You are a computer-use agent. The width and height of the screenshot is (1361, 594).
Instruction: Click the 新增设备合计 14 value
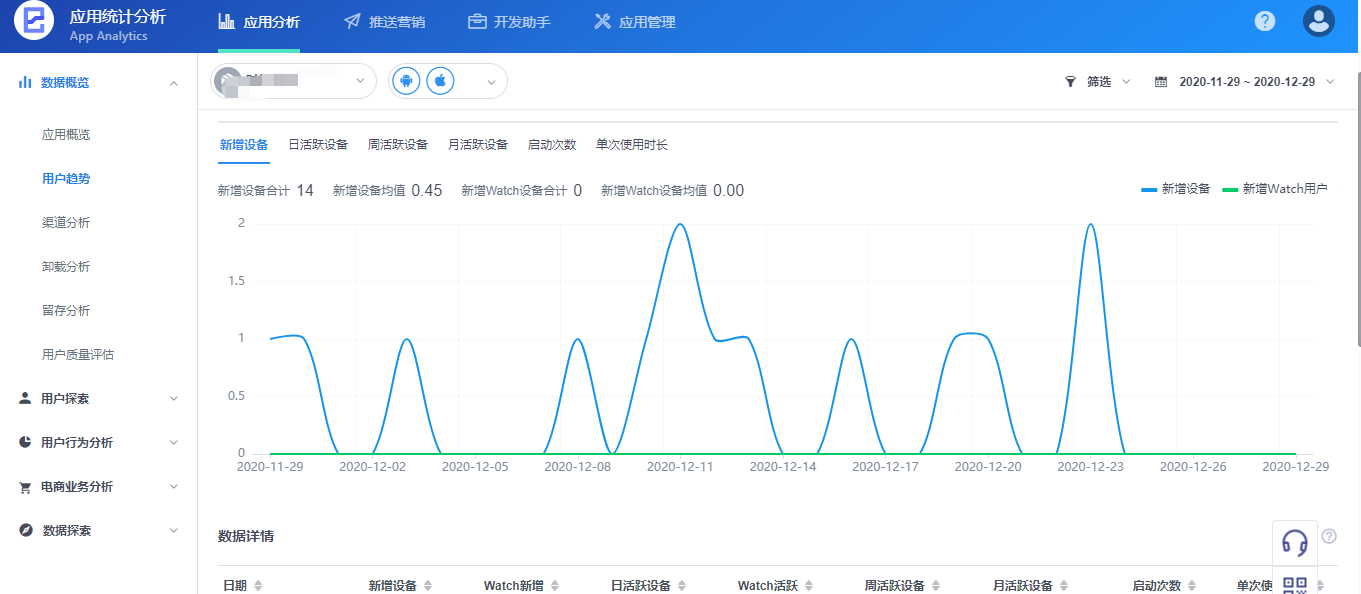click(305, 190)
